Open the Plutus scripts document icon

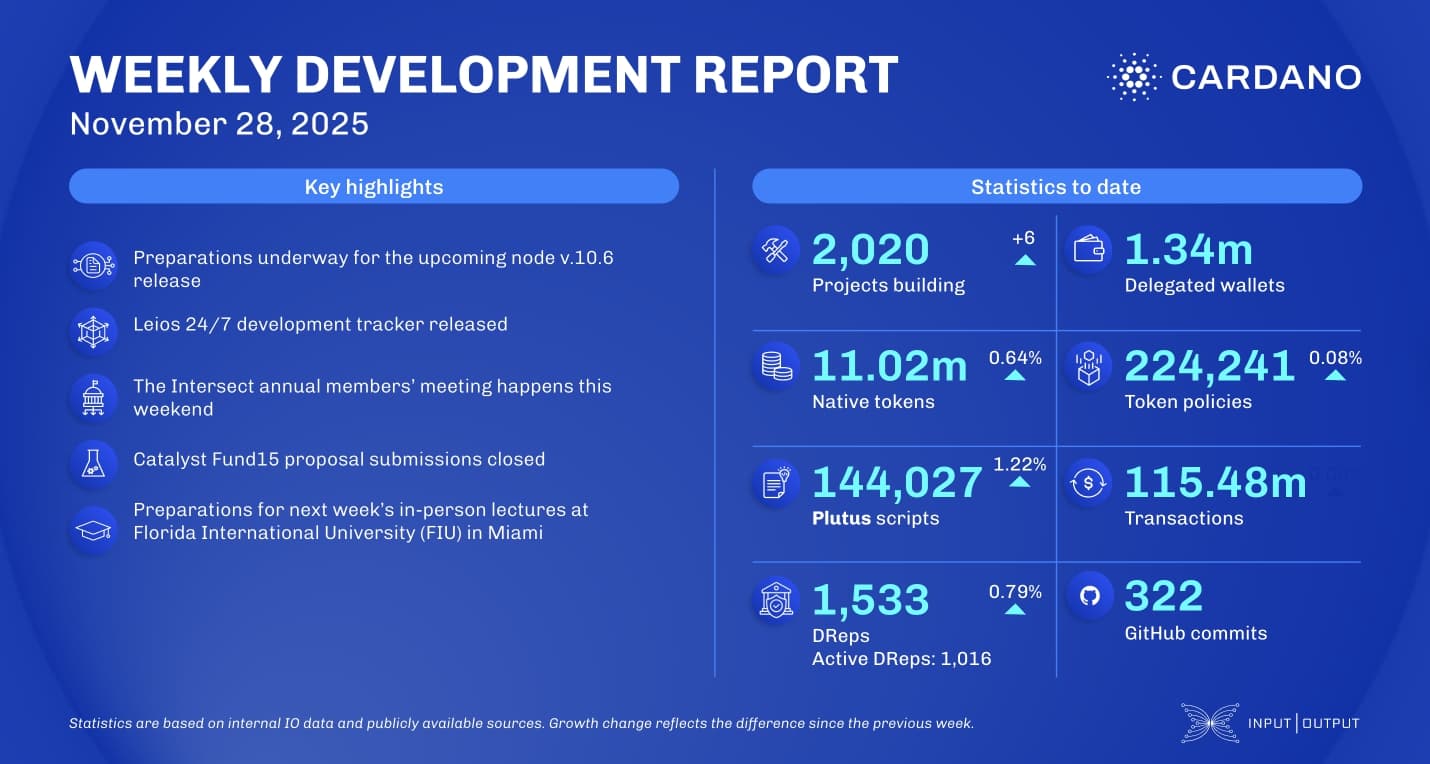774,483
